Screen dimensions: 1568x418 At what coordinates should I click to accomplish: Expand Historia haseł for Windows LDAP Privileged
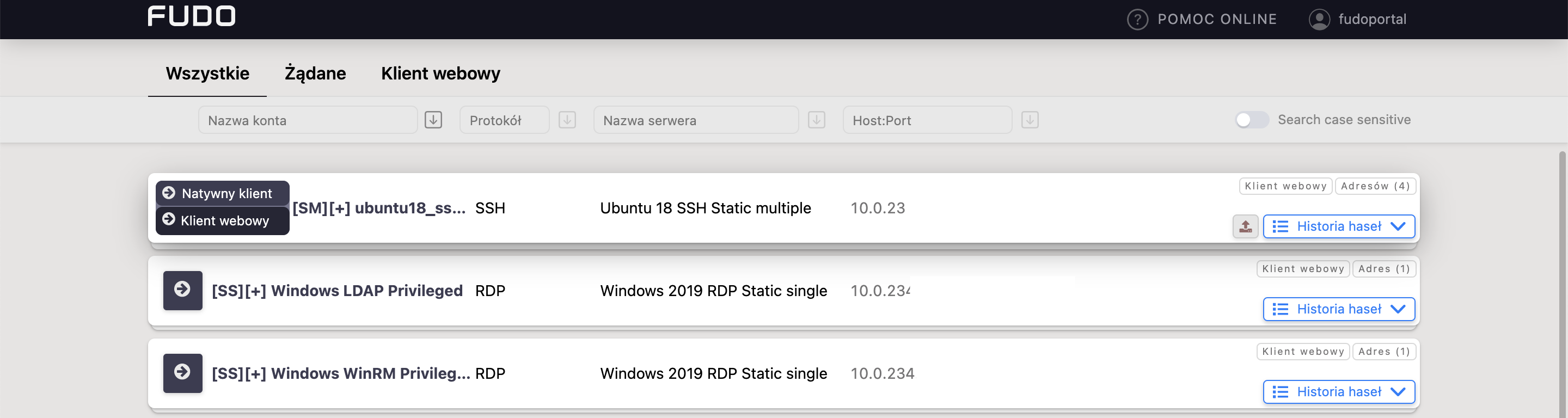pos(1338,309)
